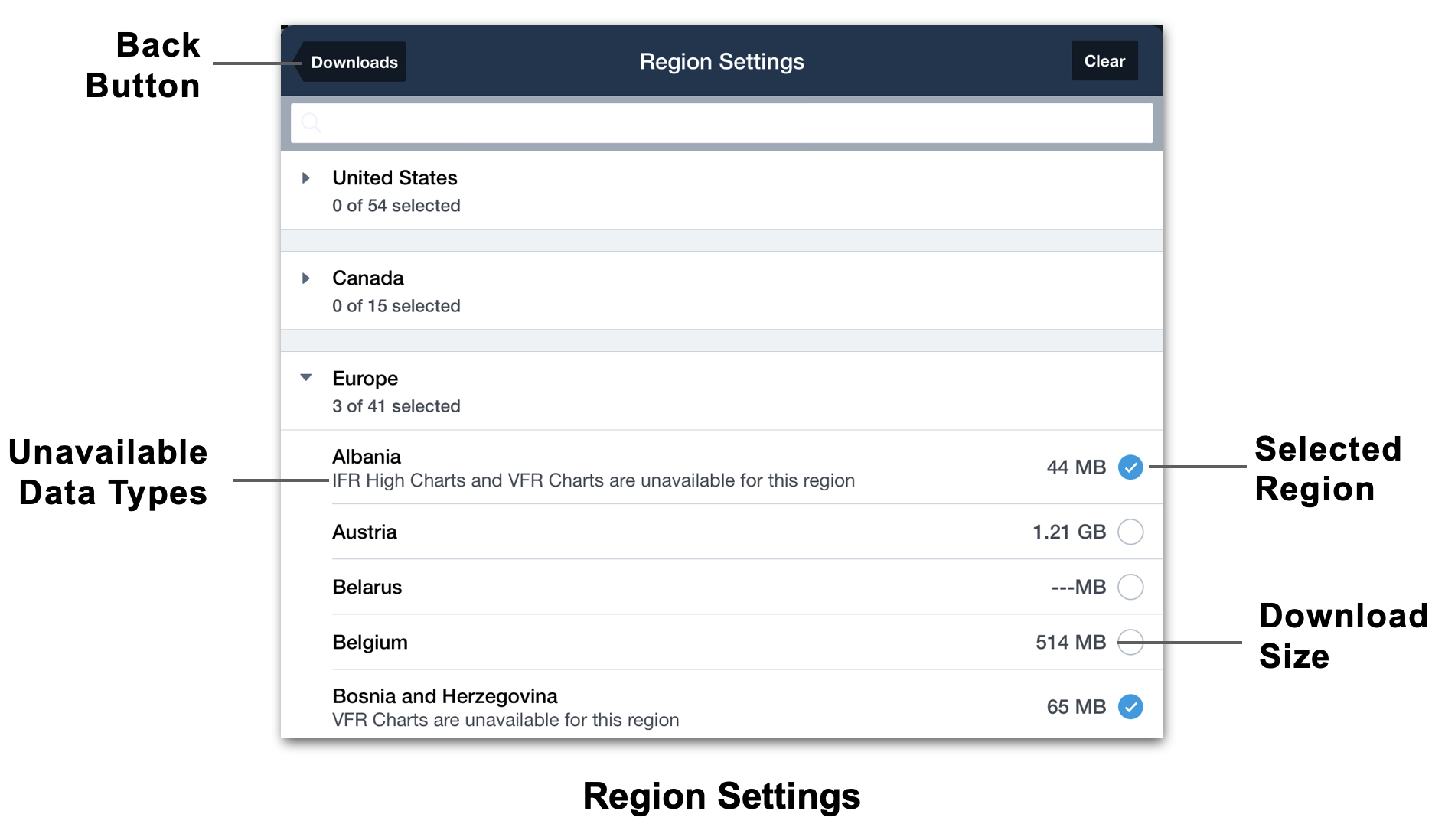Expand the United States region group

coord(306,178)
